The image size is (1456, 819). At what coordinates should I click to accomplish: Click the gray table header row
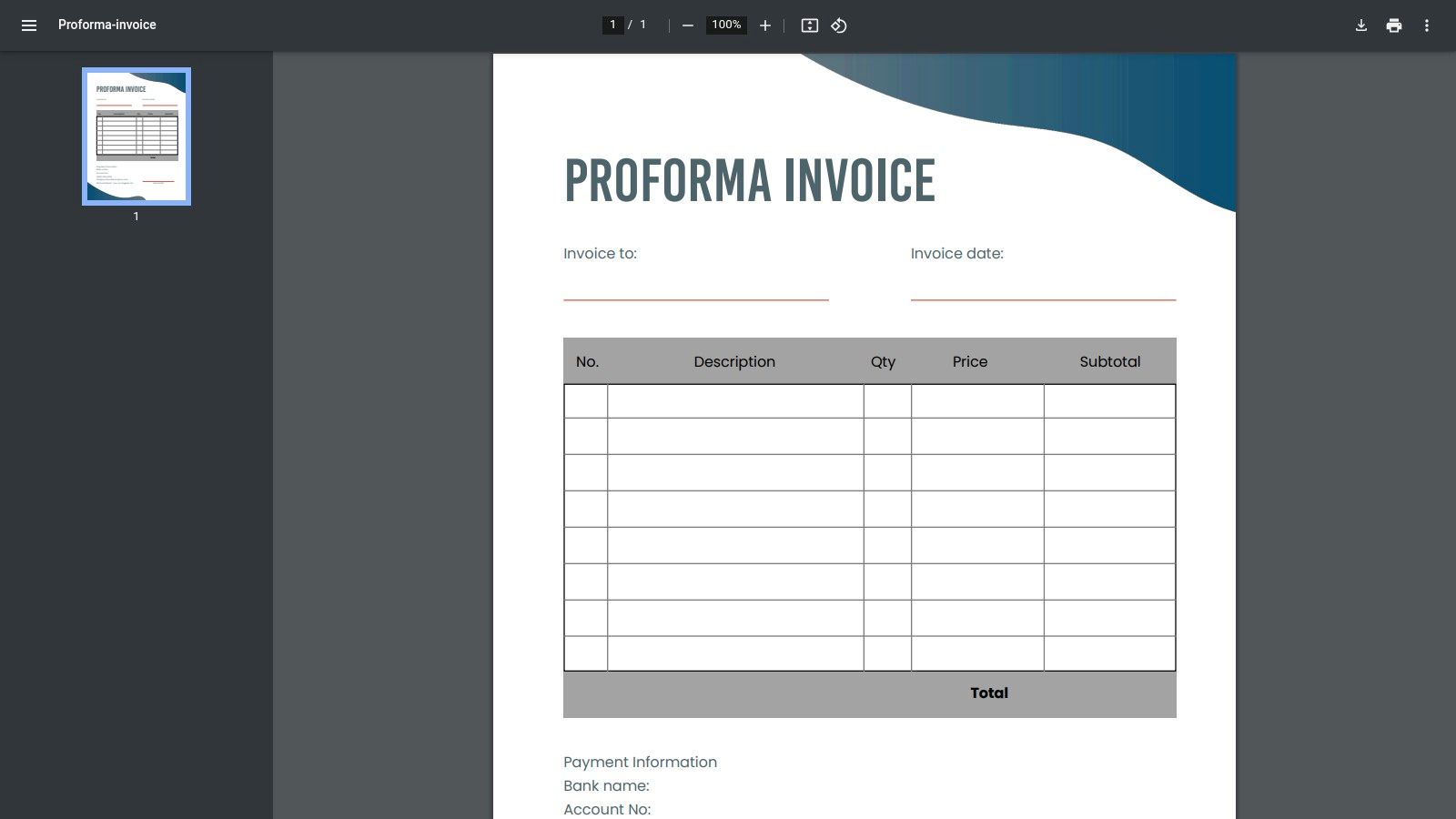pyautogui.click(x=869, y=361)
